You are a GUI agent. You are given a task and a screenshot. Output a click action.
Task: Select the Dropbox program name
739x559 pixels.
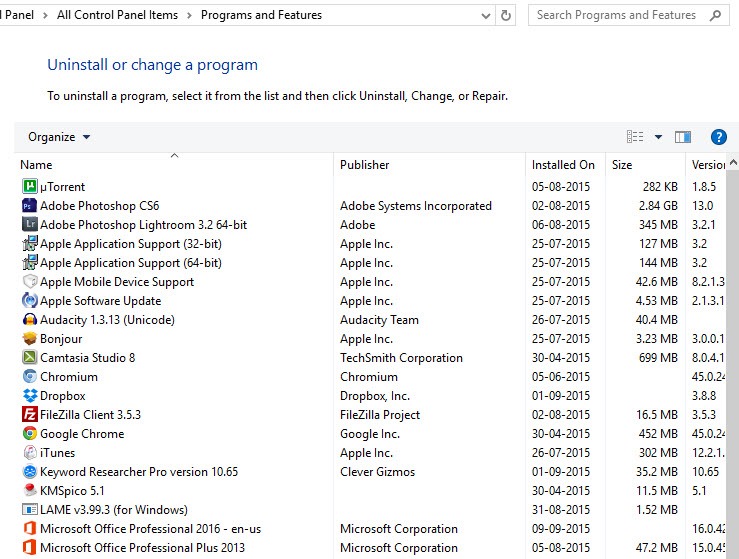pos(63,395)
